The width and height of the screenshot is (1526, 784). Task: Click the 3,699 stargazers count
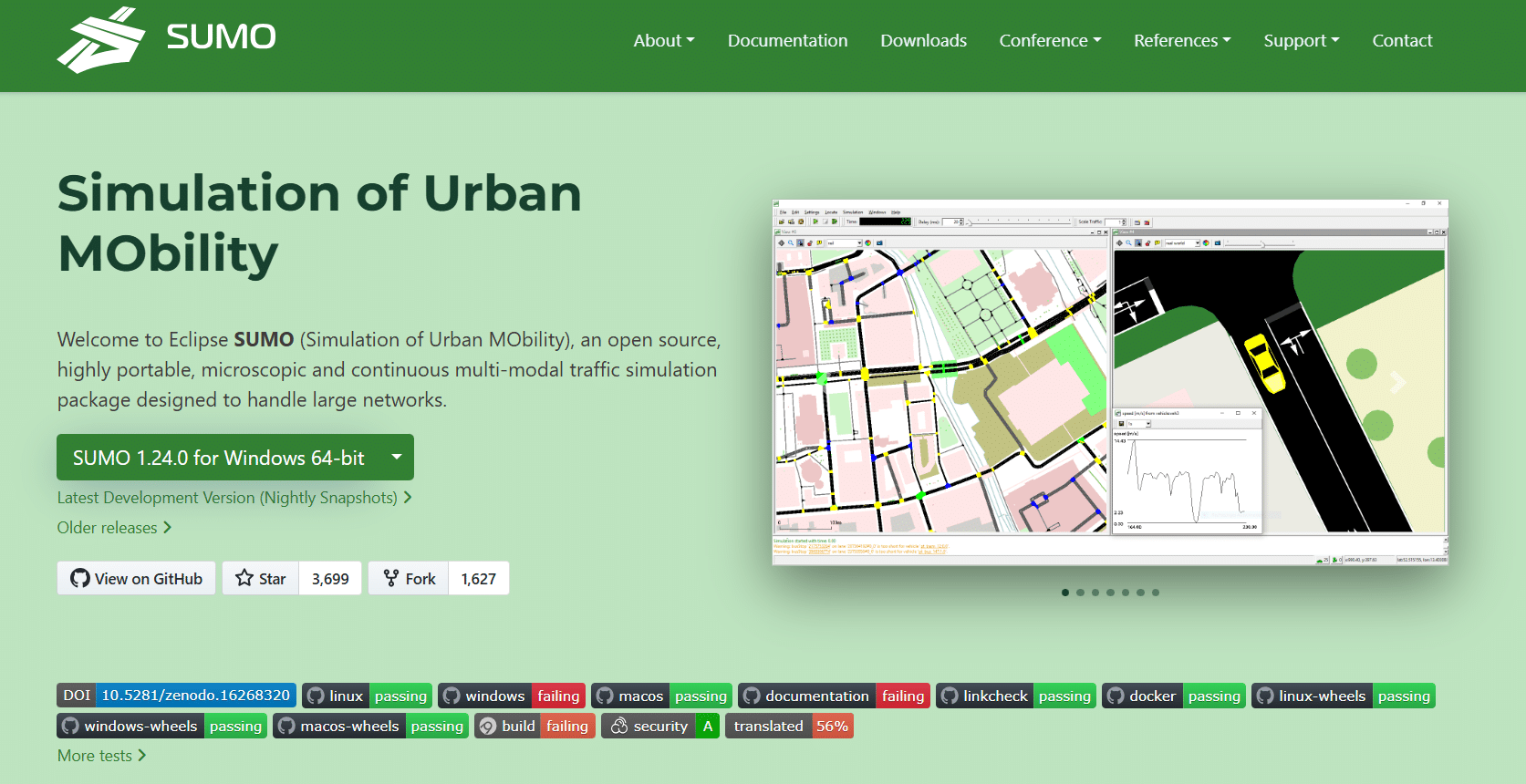point(330,578)
